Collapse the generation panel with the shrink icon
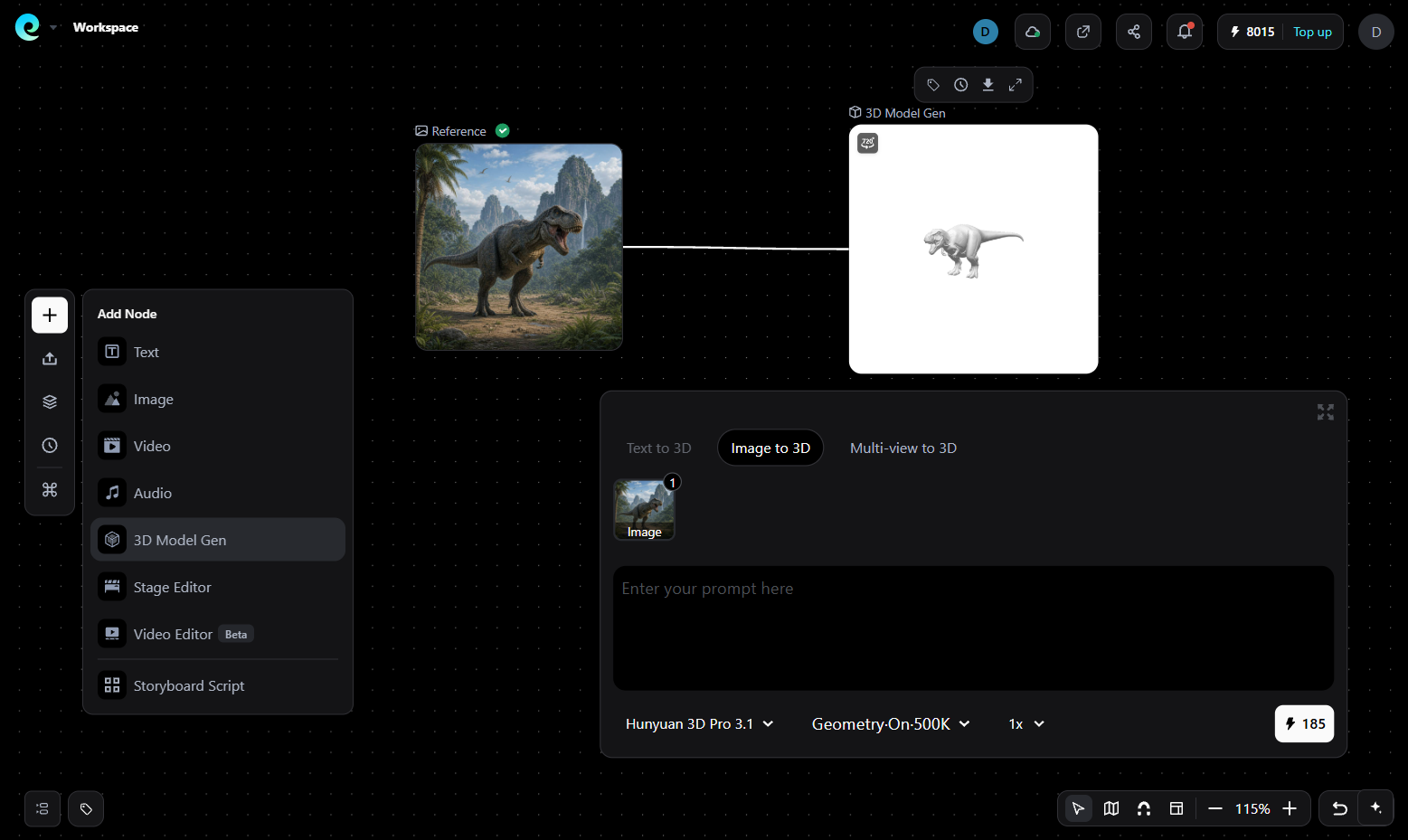1408x840 pixels. (1326, 412)
